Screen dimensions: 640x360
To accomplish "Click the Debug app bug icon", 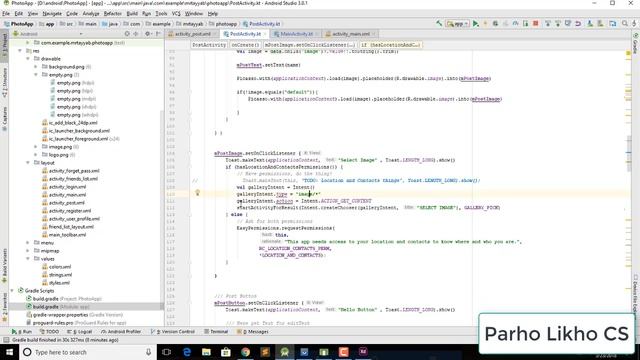I will tap(495, 24).
